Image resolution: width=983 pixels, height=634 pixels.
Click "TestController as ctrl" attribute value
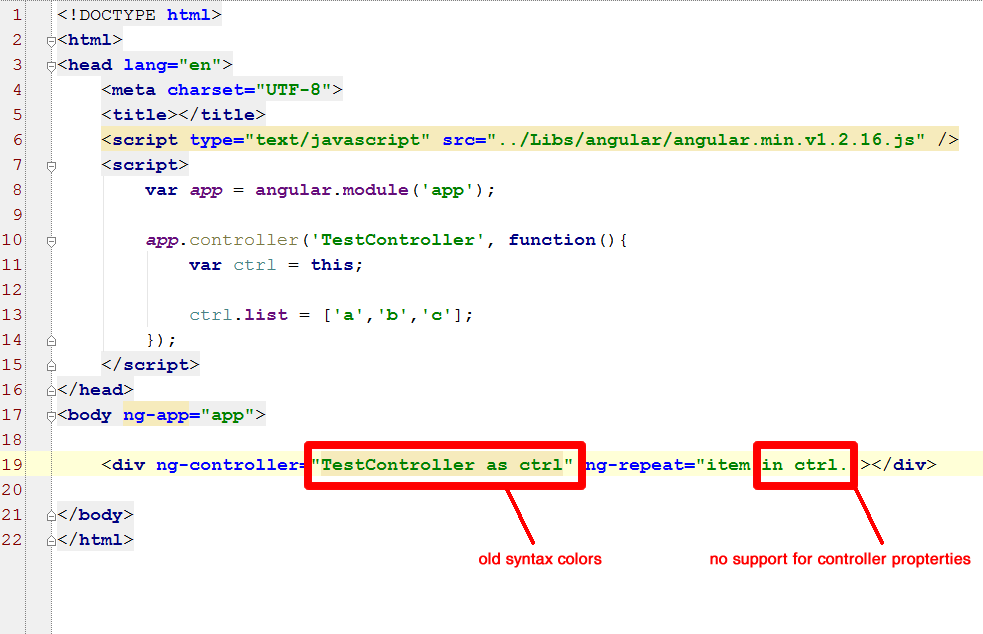442,465
